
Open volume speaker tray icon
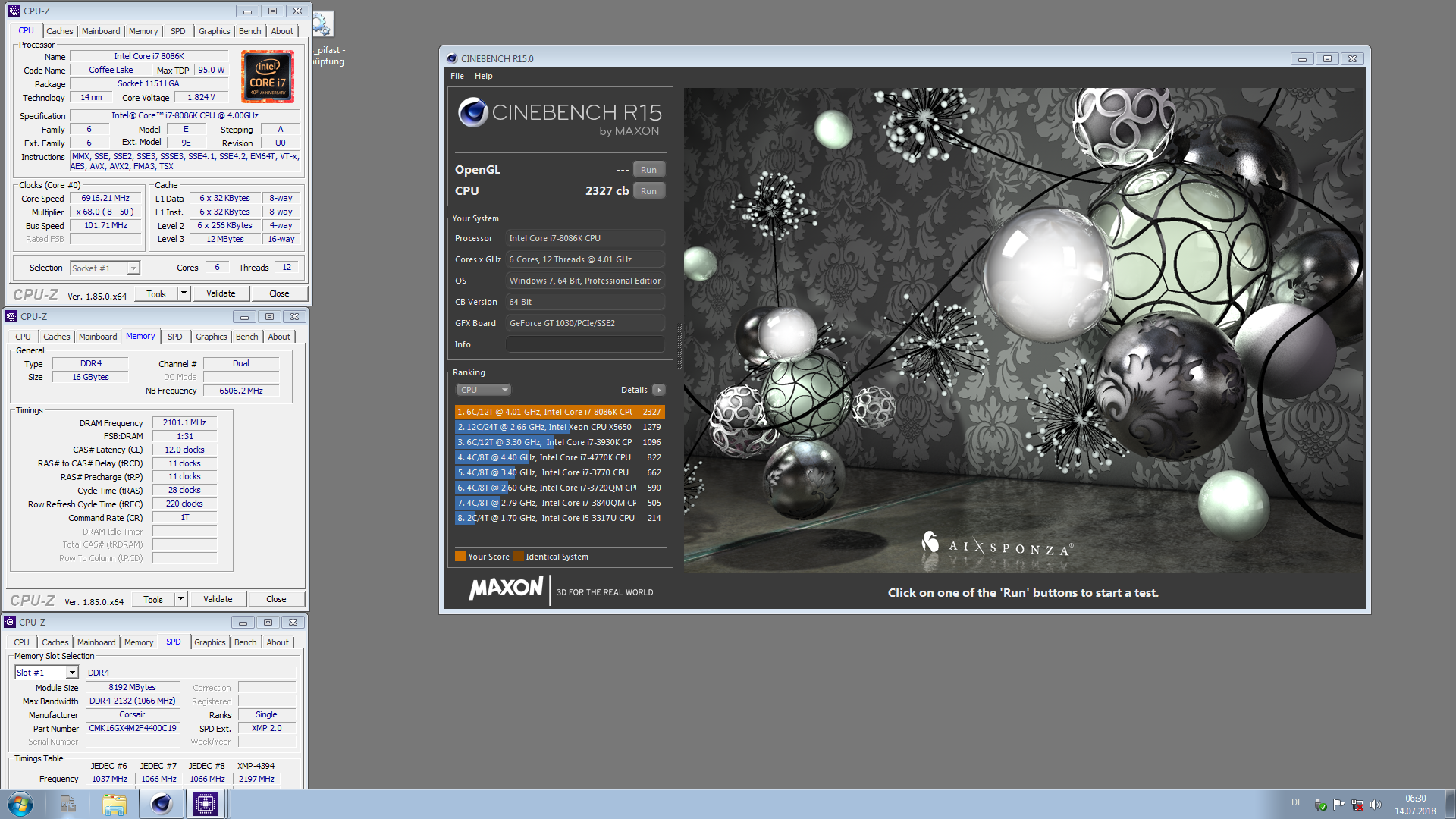point(1376,805)
